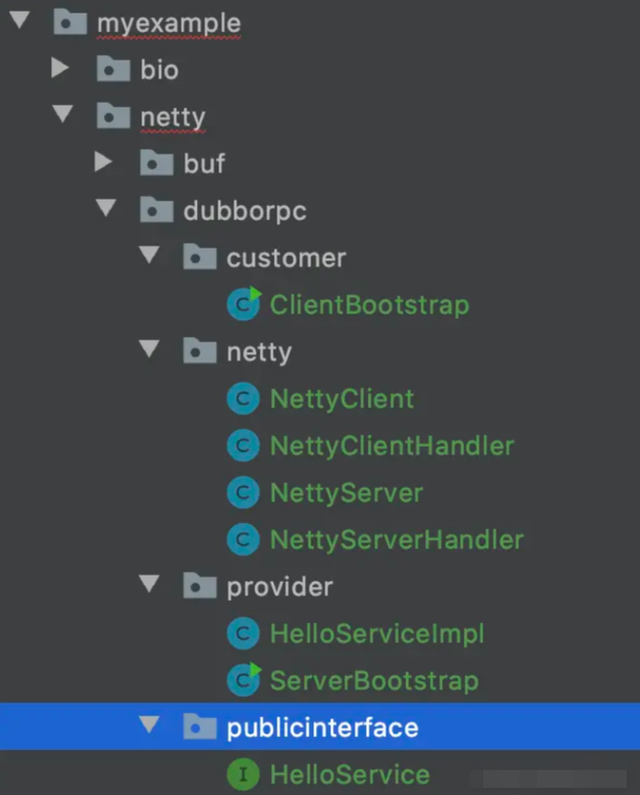The width and height of the screenshot is (640, 795).
Task: Select the NettyClientHandler file name
Action: (392, 446)
